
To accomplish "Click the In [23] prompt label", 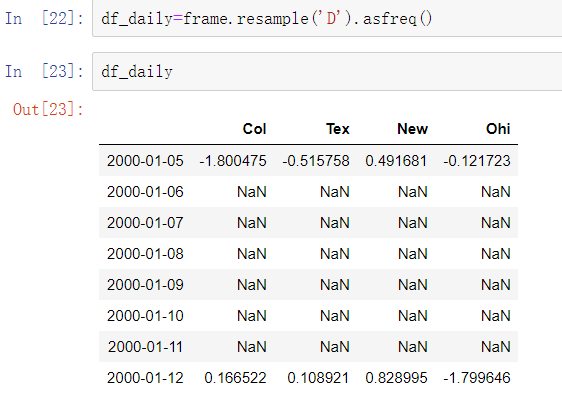I will 44,71.
